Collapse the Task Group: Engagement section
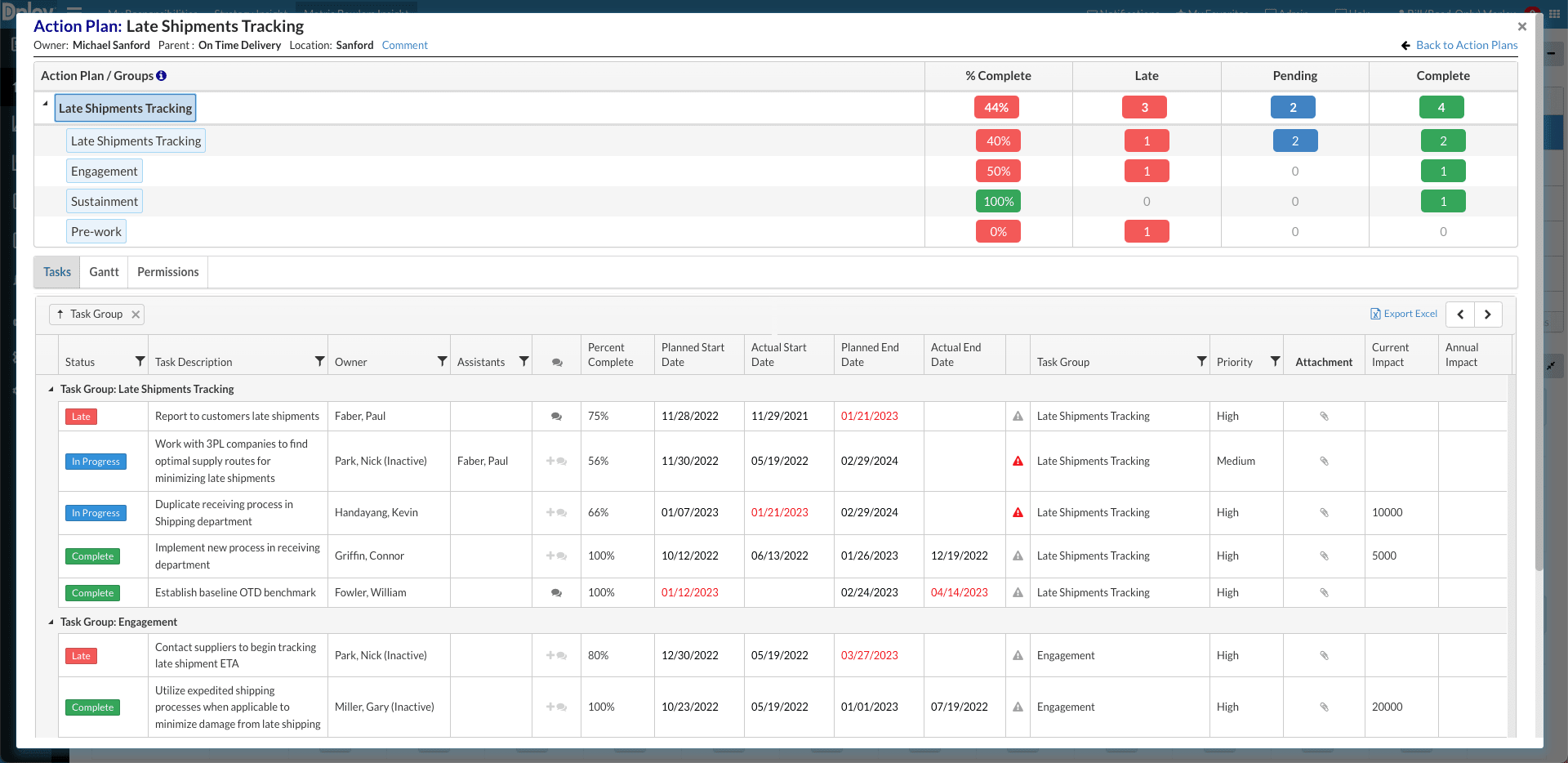 [51, 622]
